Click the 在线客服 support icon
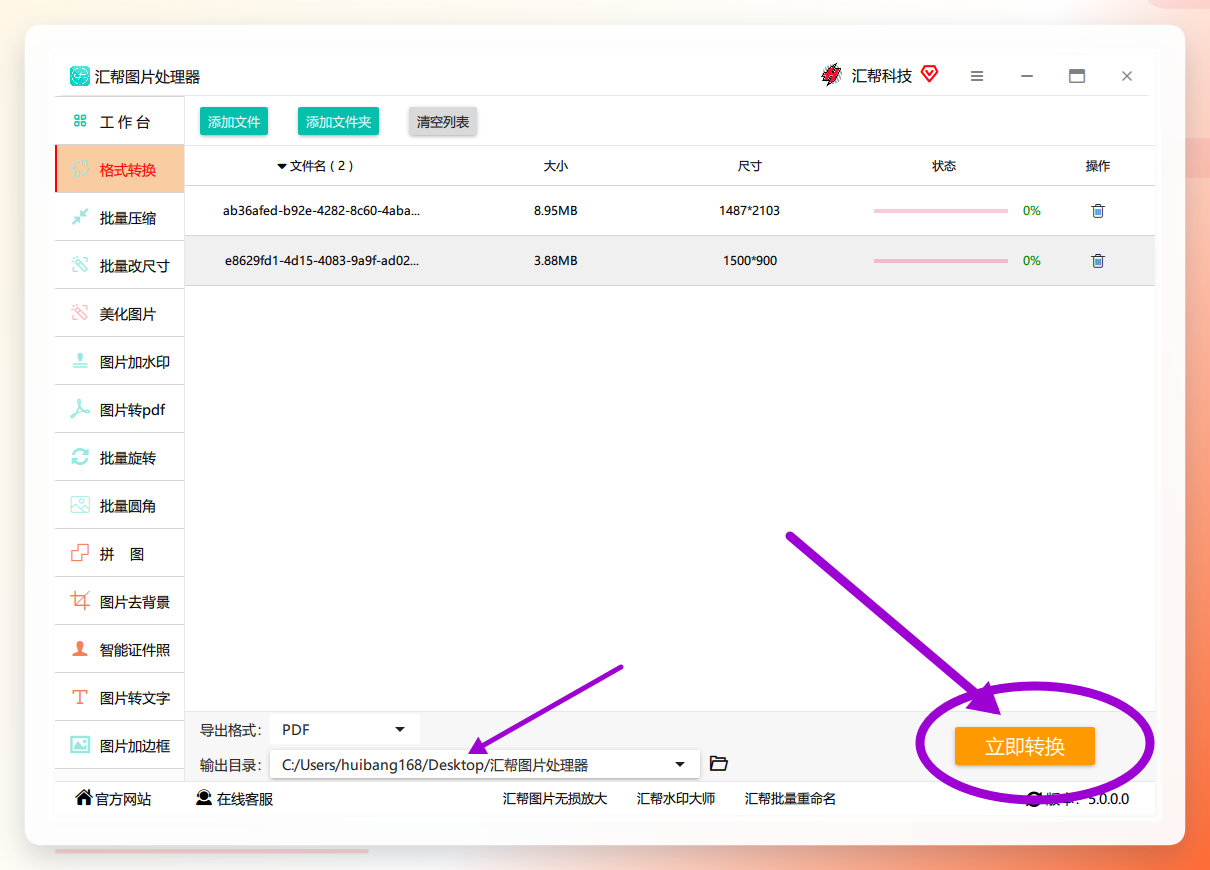Image resolution: width=1210 pixels, height=870 pixels. pyautogui.click(x=204, y=798)
